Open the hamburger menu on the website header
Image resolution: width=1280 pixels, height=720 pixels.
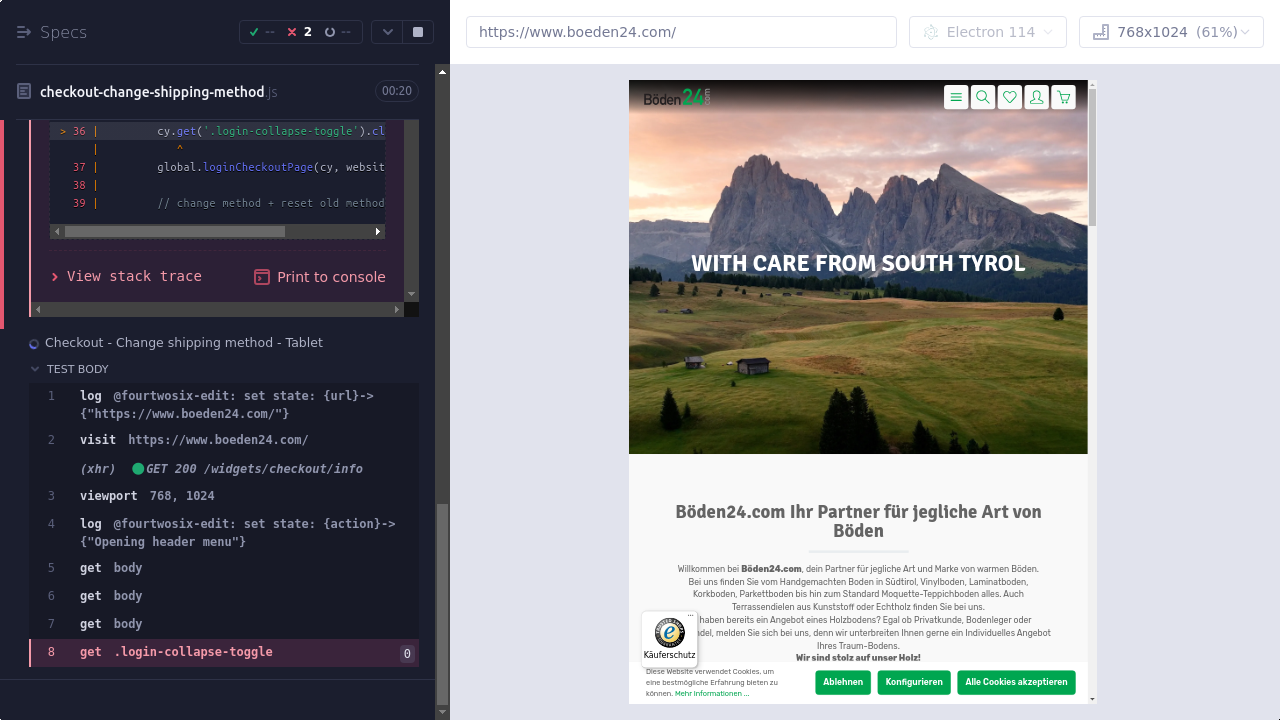coord(956,97)
